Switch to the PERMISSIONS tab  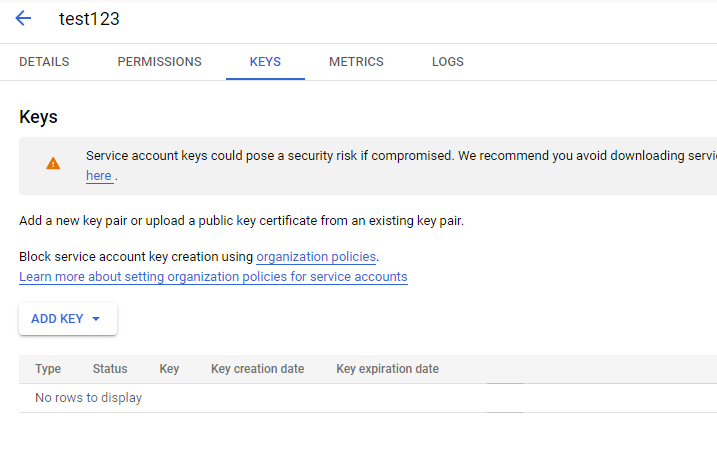[159, 62]
